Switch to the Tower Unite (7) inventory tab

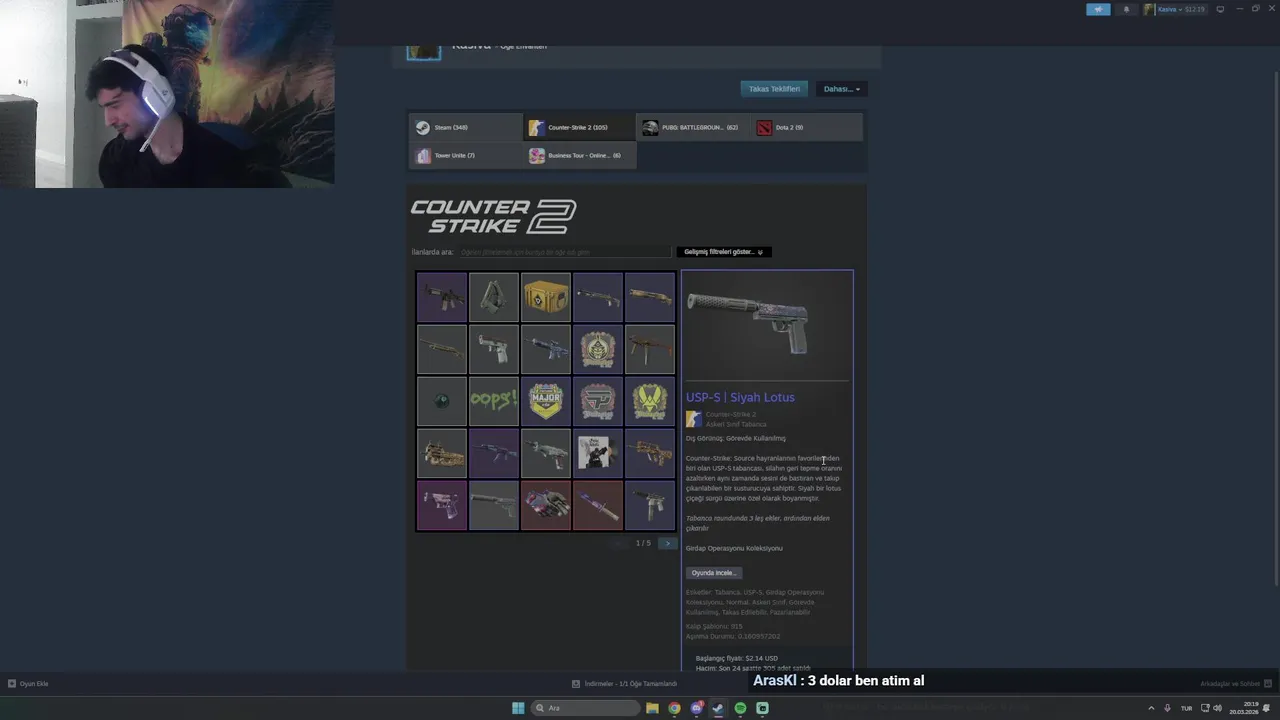tap(466, 156)
